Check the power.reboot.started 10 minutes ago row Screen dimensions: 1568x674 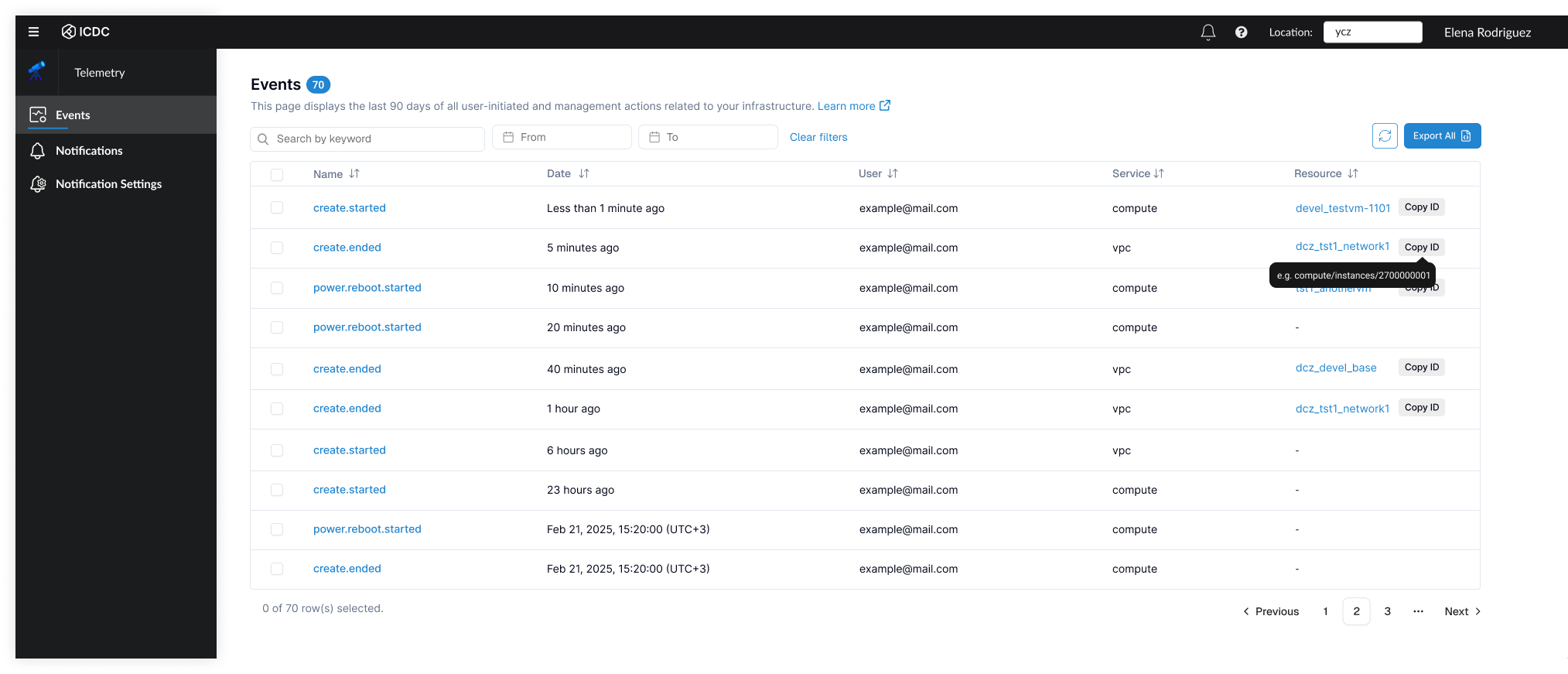point(277,288)
